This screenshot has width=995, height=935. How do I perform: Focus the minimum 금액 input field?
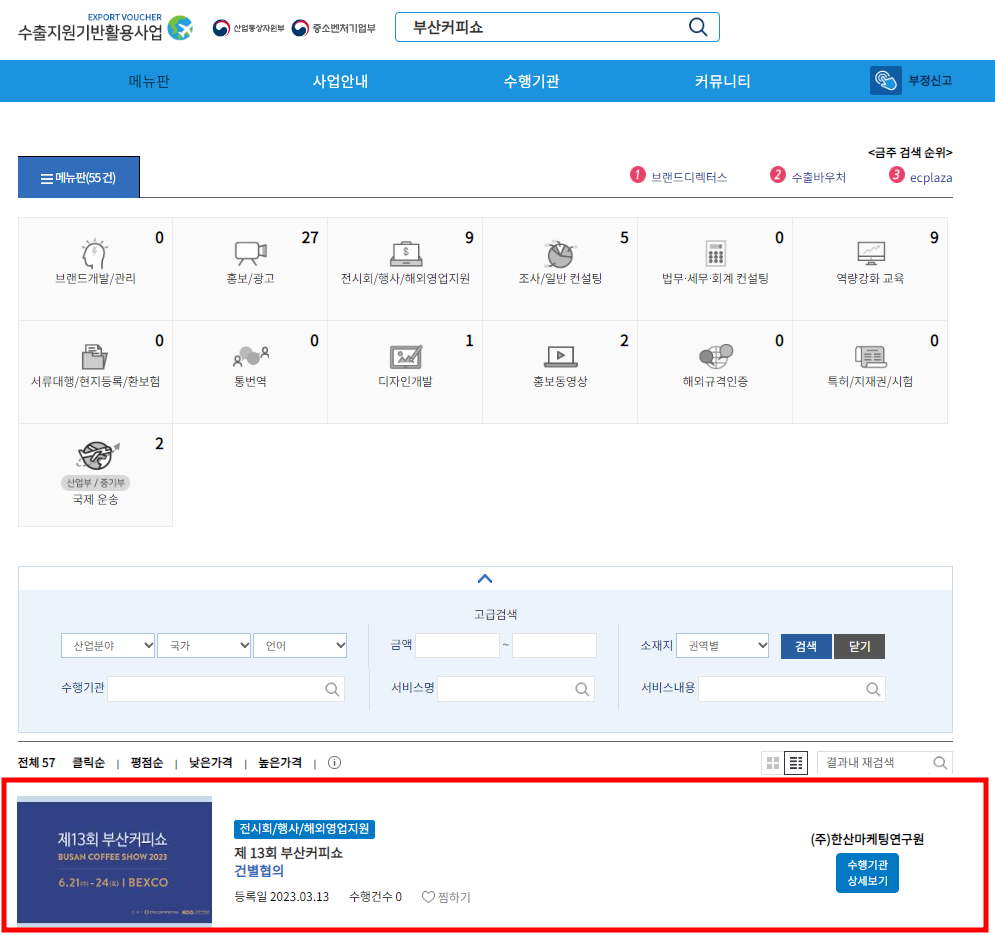pos(457,646)
